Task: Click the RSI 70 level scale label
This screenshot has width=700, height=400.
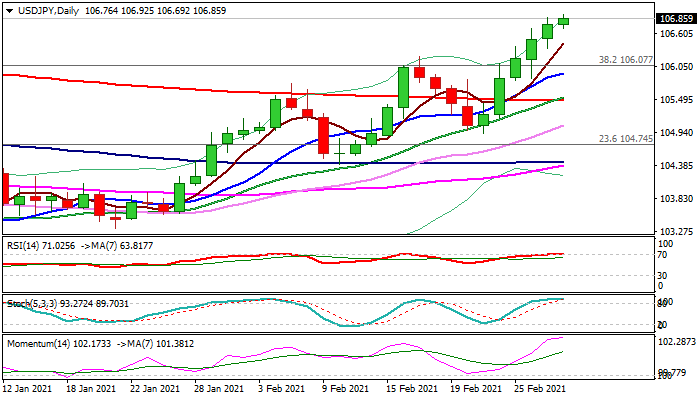Action: (663, 255)
